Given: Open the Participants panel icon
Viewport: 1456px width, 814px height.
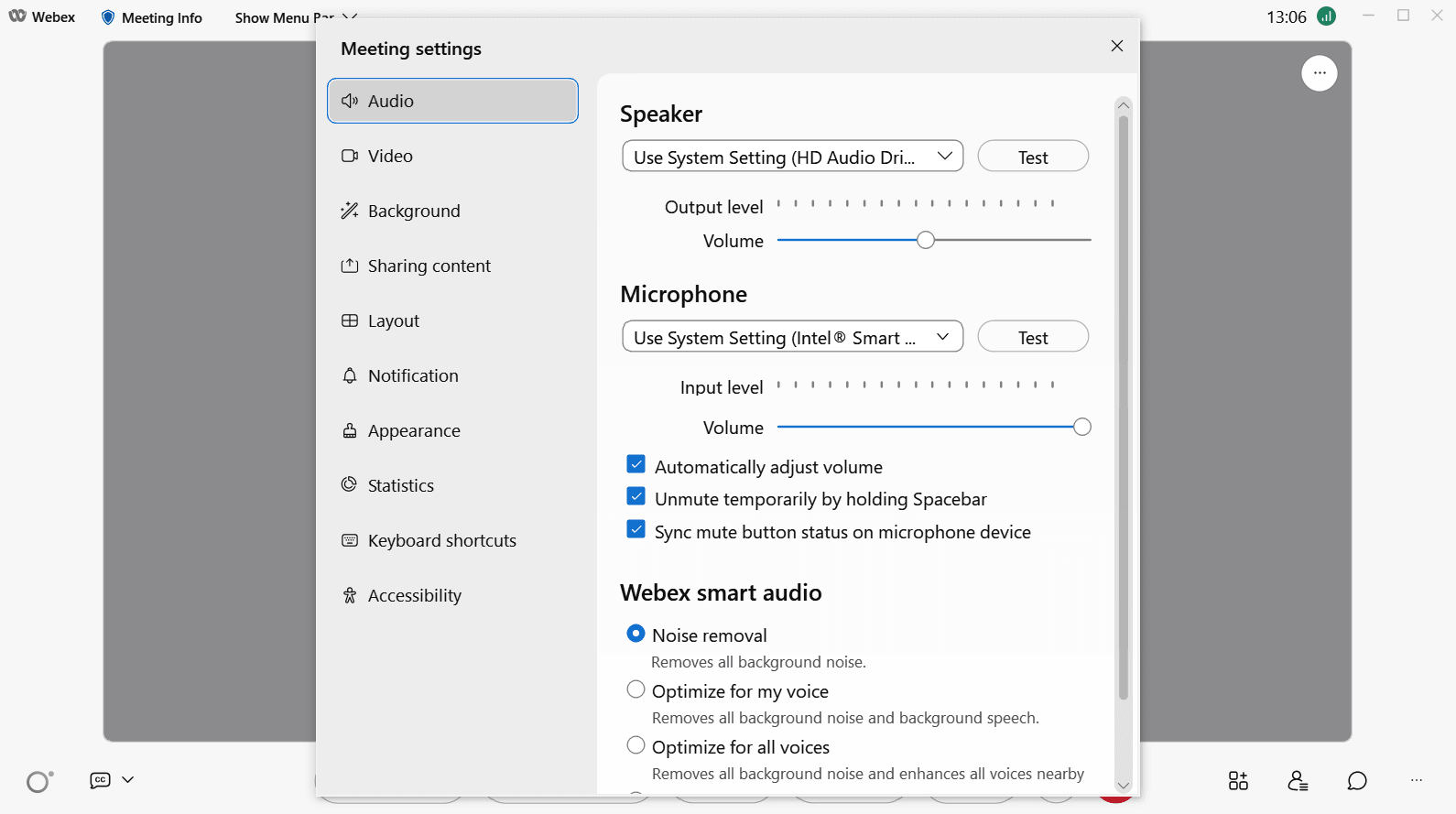Looking at the screenshot, I should pos(1298,780).
